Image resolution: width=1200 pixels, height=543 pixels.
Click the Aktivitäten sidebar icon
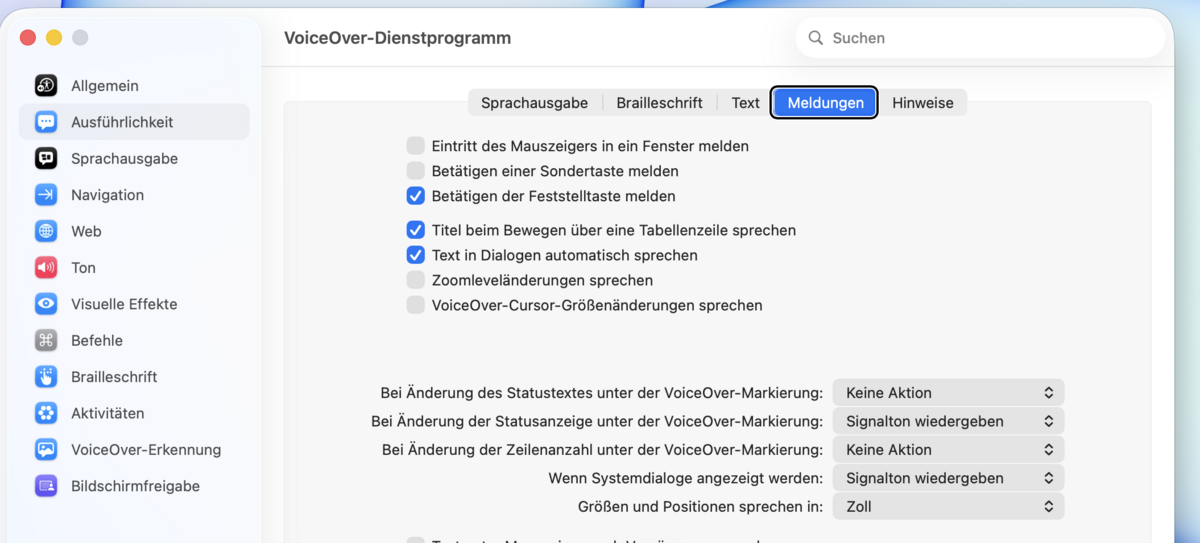coord(46,413)
